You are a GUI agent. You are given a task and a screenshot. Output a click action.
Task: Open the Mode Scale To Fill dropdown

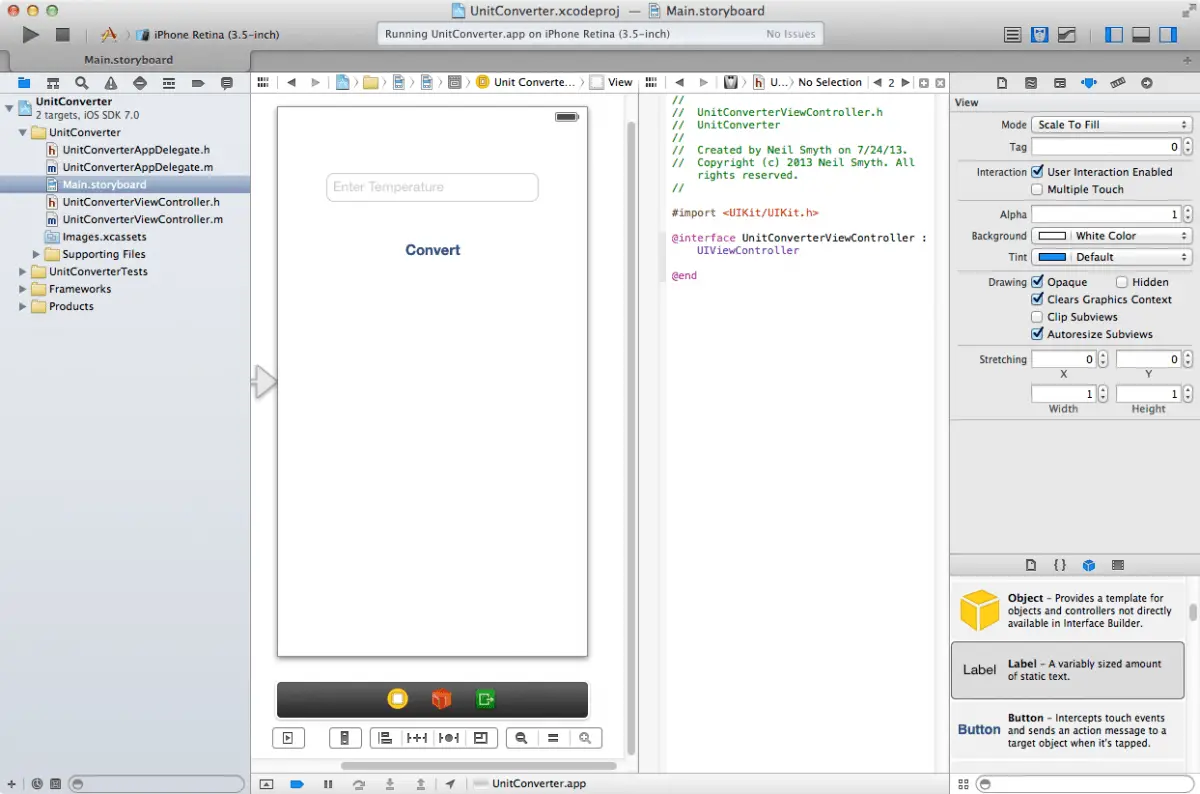1111,125
